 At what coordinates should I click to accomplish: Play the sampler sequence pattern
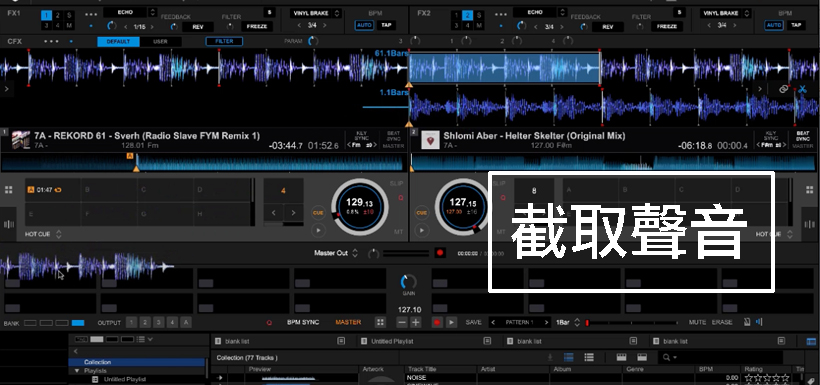pos(450,322)
